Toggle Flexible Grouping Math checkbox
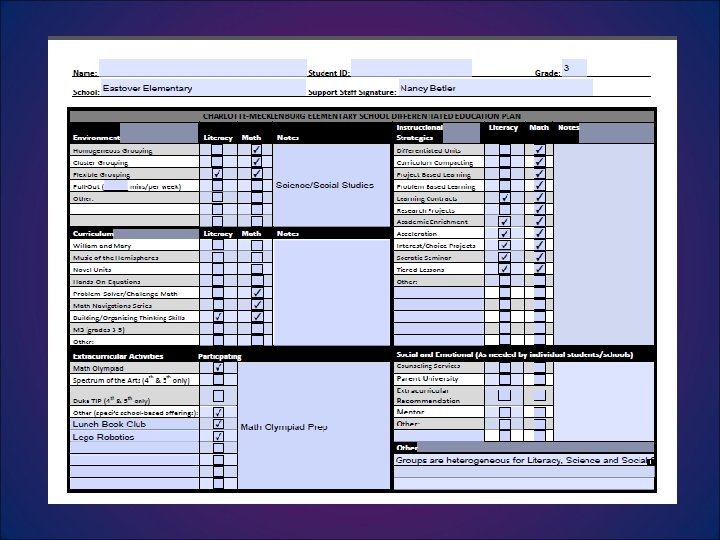Viewport: 720px width, 540px height. [x=257, y=174]
